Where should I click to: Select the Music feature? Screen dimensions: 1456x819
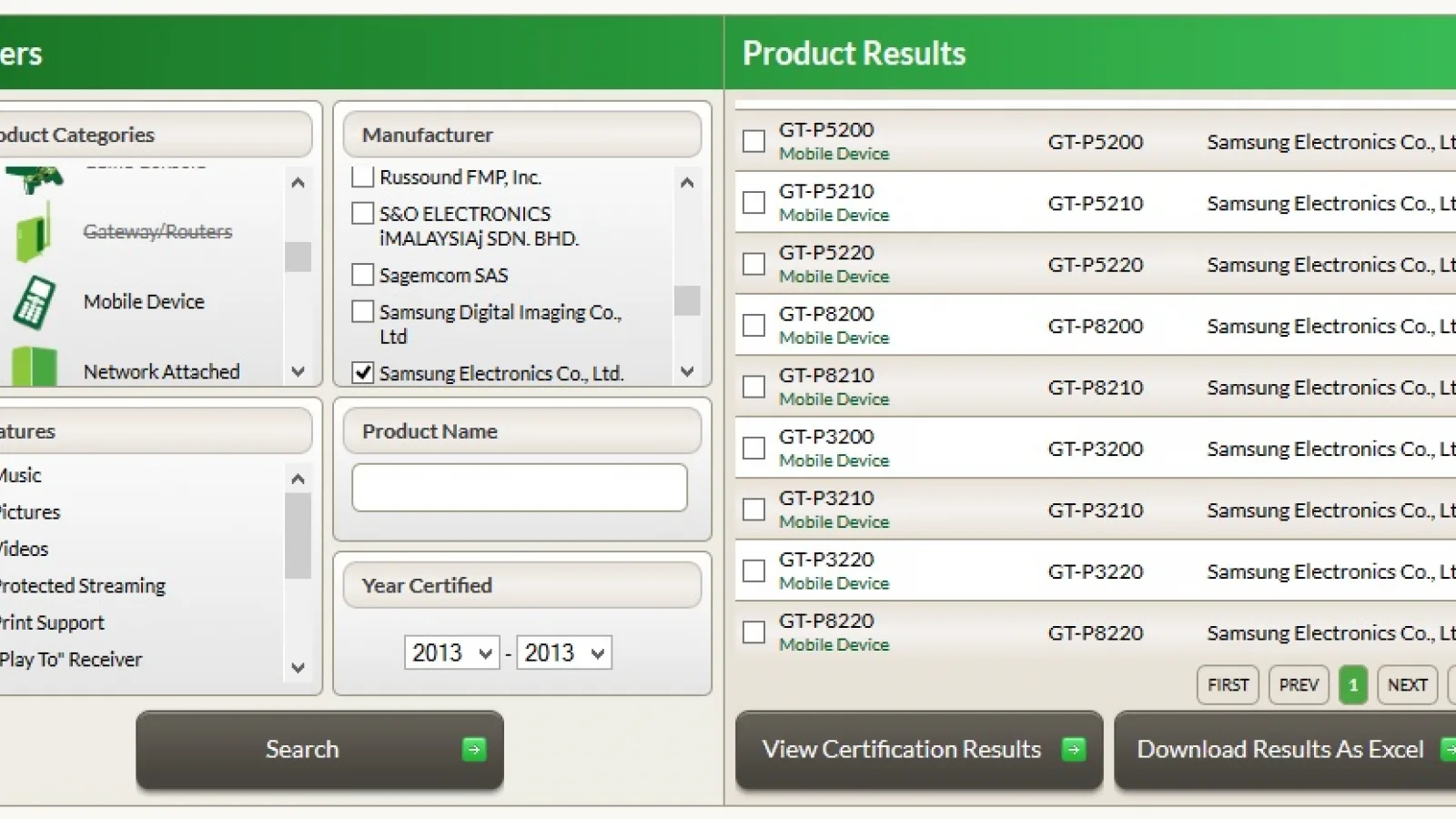tap(20, 475)
